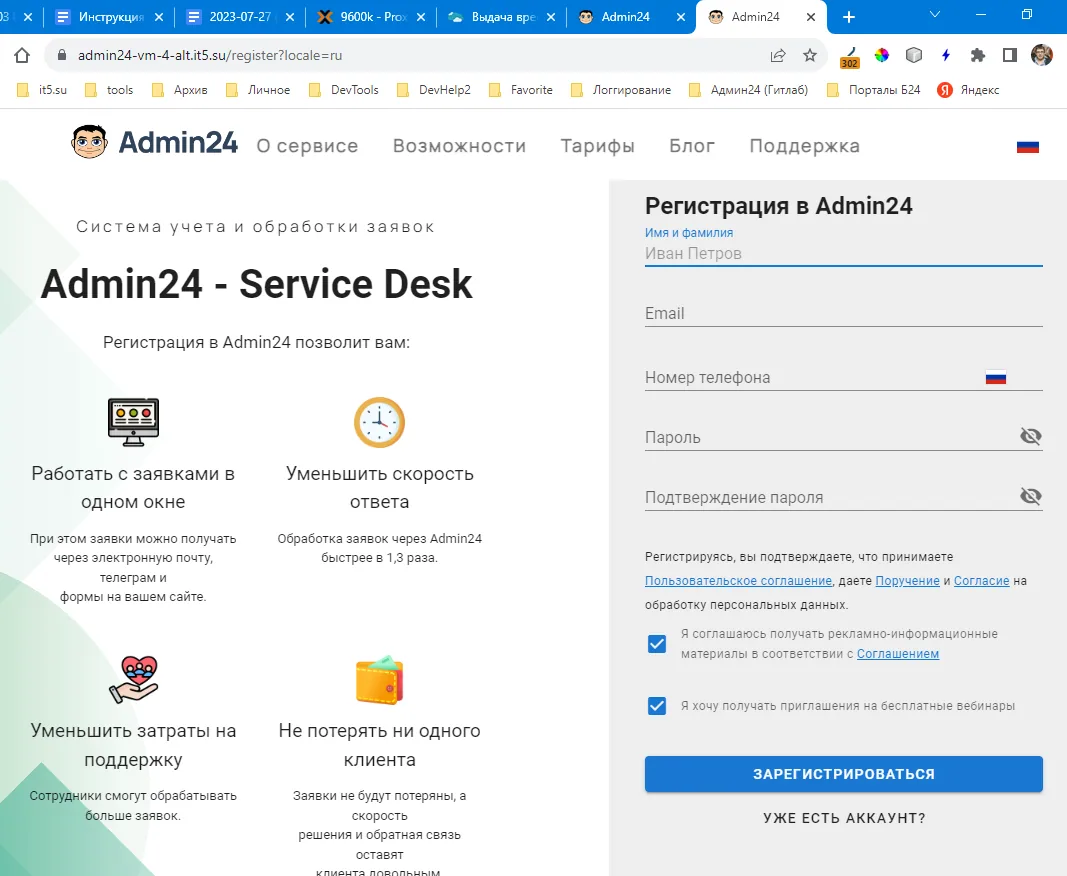Open Пользовательское соглашение link

(738, 581)
